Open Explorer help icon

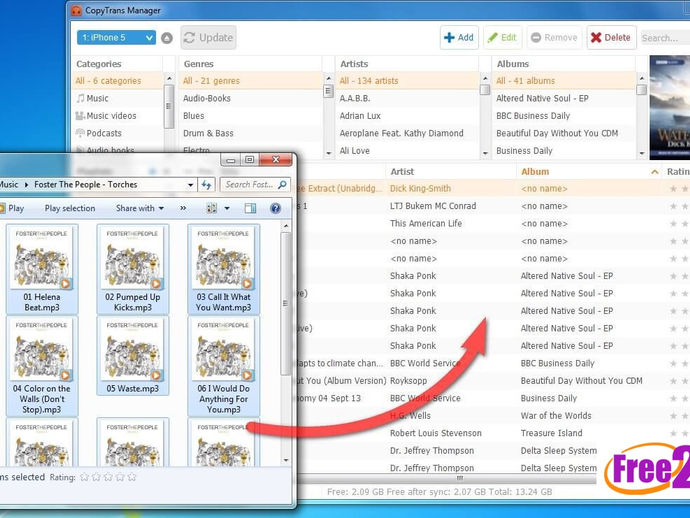click(x=275, y=208)
